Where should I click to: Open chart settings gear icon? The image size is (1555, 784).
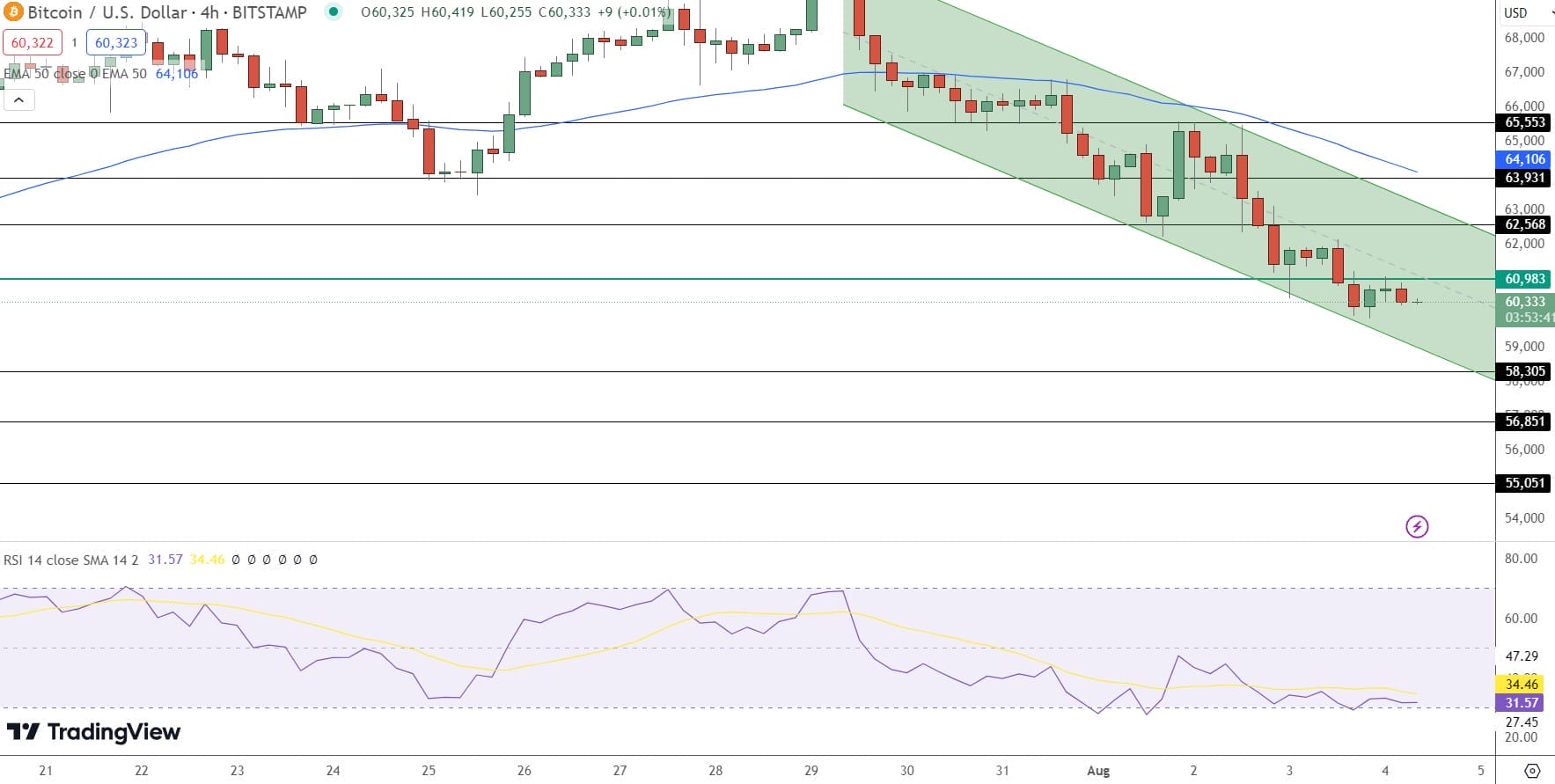pyautogui.click(x=1532, y=770)
